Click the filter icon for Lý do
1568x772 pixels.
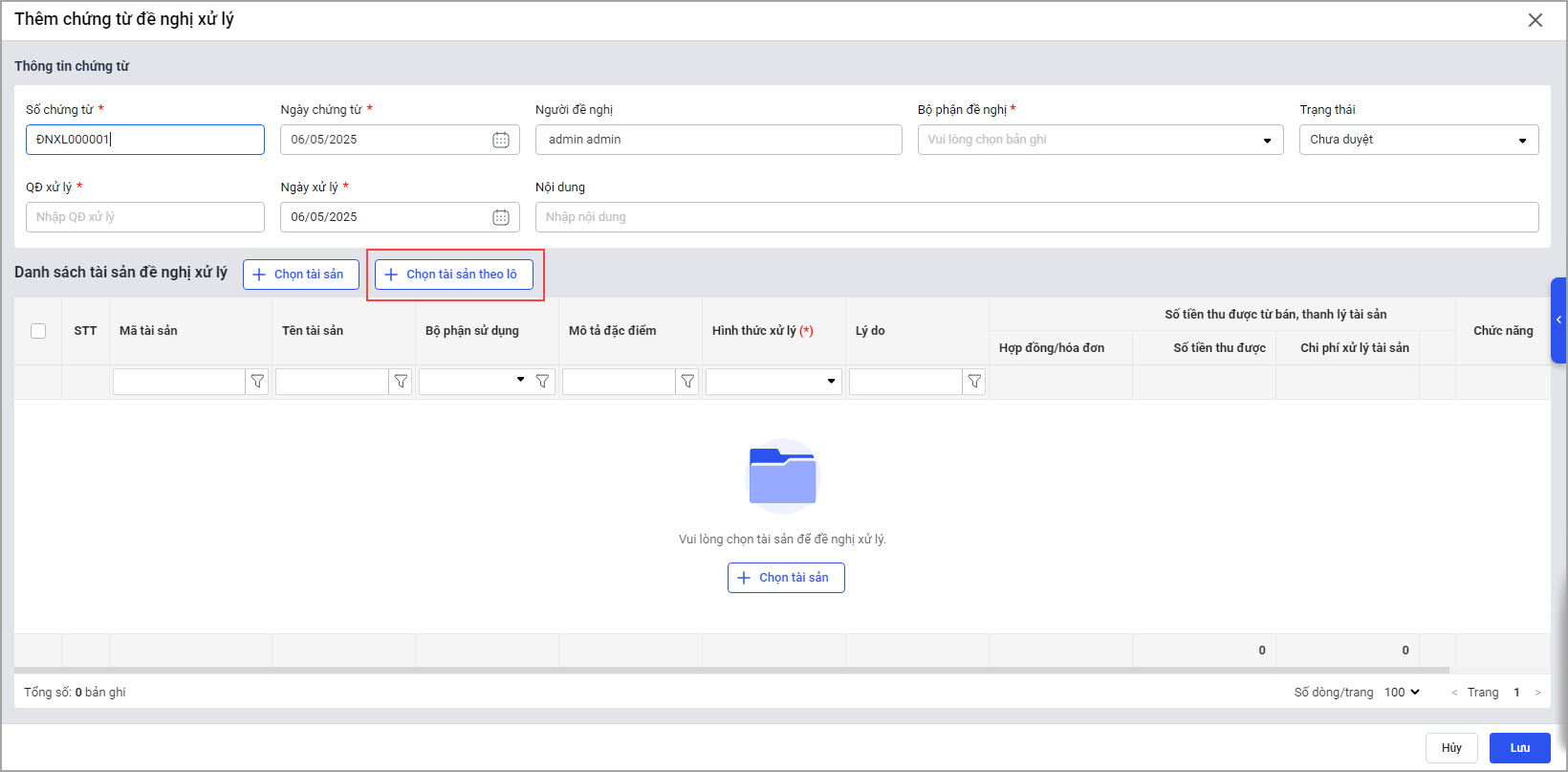coord(974,382)
